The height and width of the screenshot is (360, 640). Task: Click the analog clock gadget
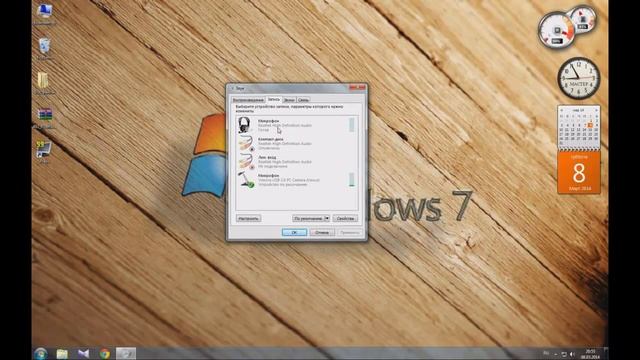pyautogui.click(x=579, y=78)
